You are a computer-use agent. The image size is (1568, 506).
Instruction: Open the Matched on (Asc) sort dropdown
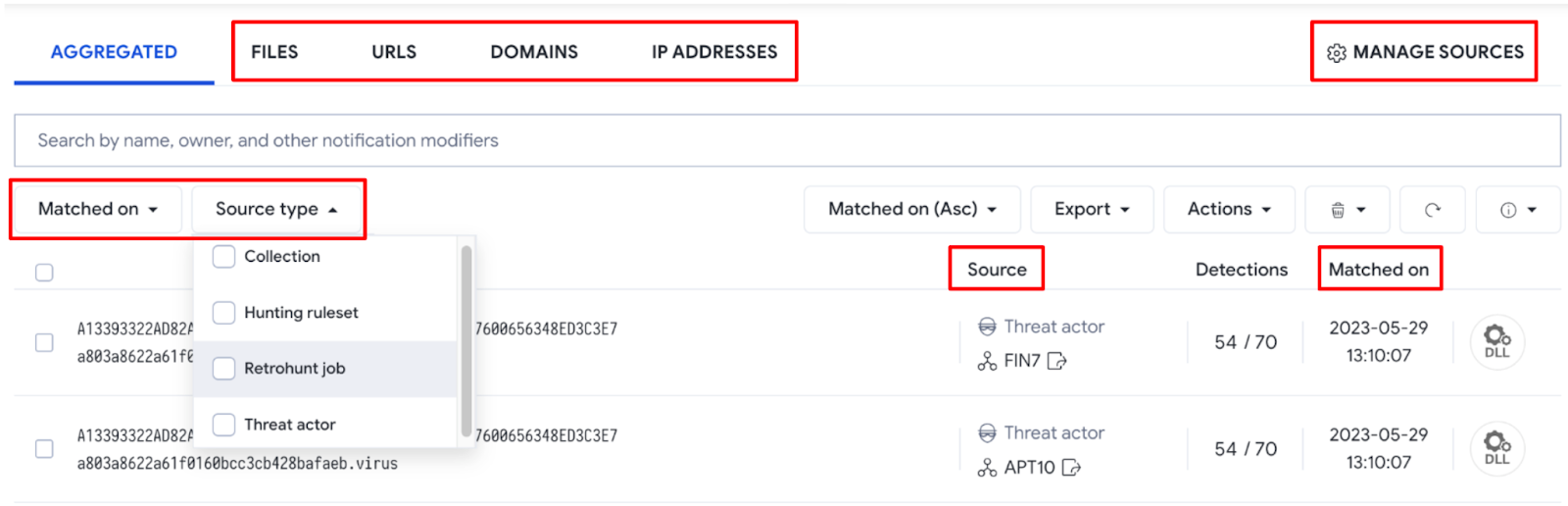click(x=912, y=210)
